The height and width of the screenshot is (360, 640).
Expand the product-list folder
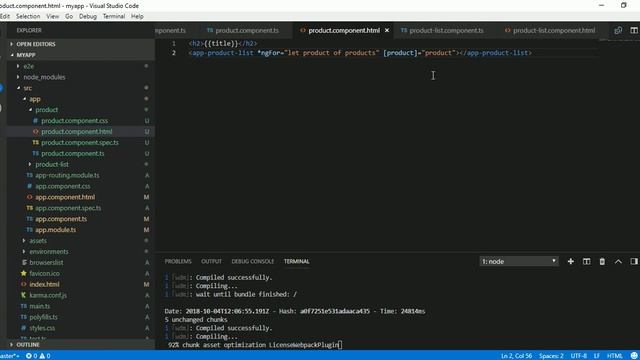tap(51, 164)
